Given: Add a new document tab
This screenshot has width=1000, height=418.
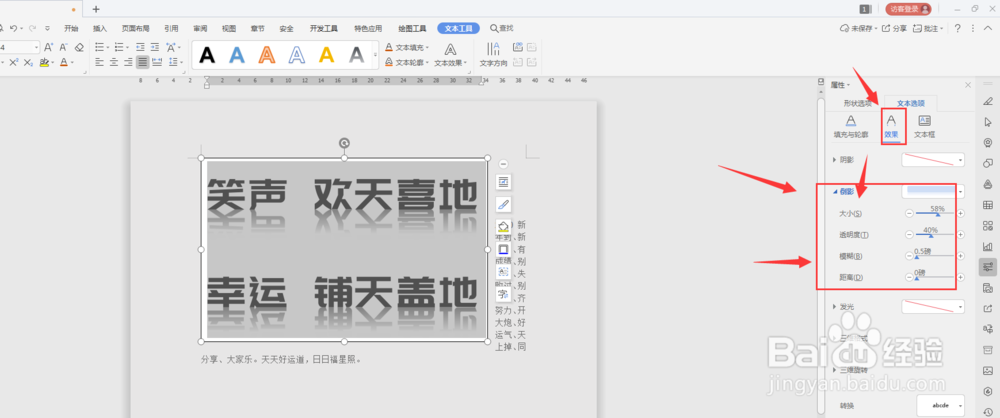Looking at the screenshot, I should click(96, 9).
